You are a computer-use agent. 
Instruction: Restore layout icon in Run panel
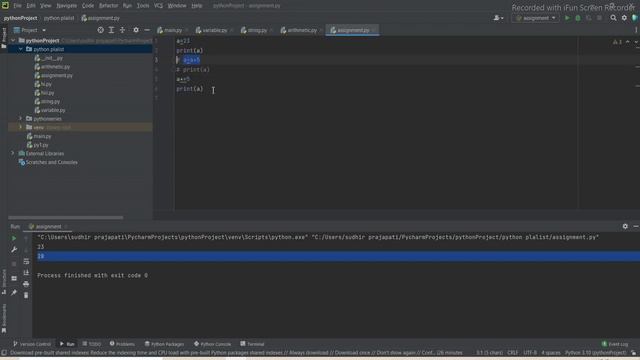point(14,278)
